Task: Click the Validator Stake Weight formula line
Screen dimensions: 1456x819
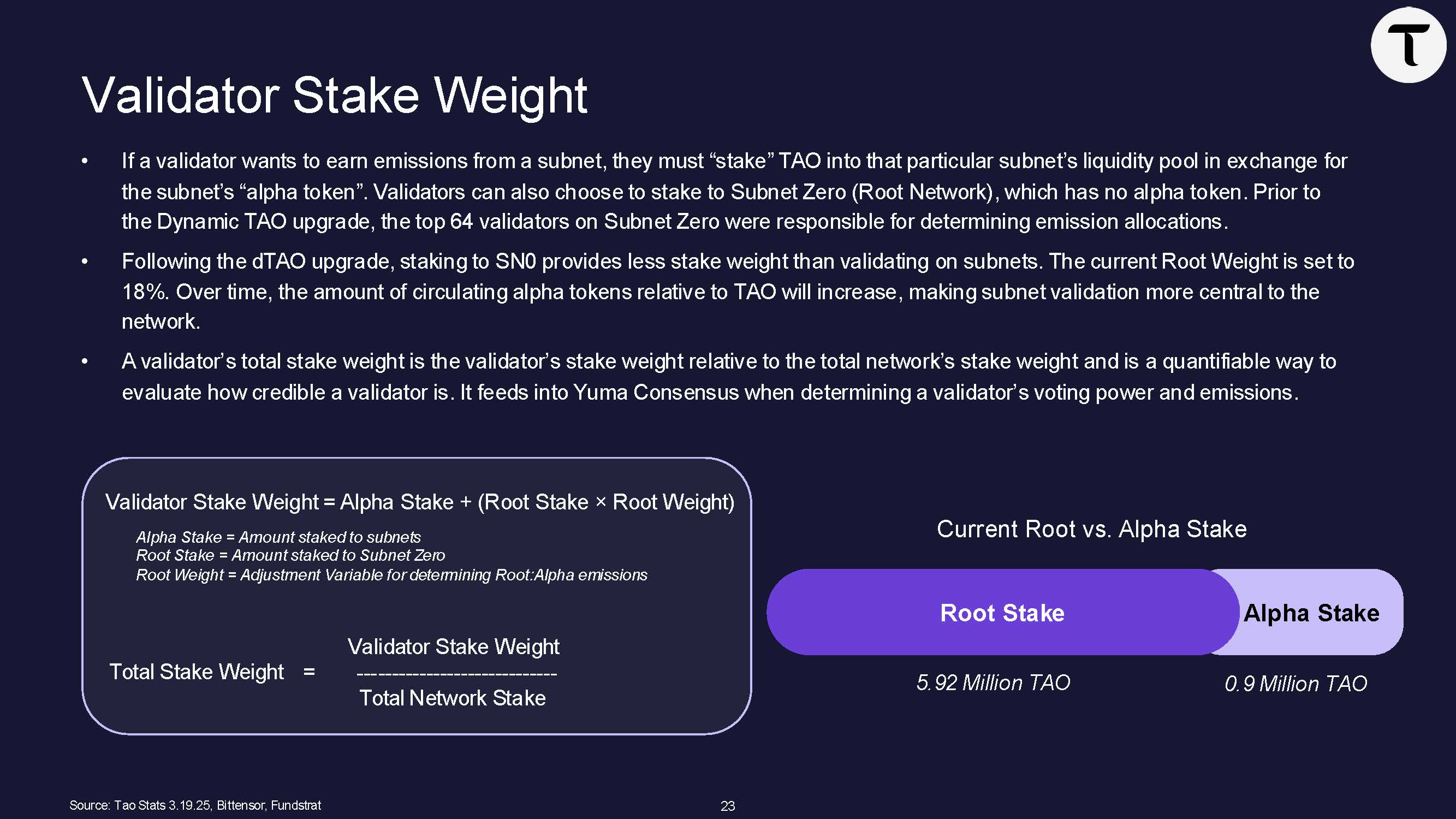Action: tap(419, 502)
